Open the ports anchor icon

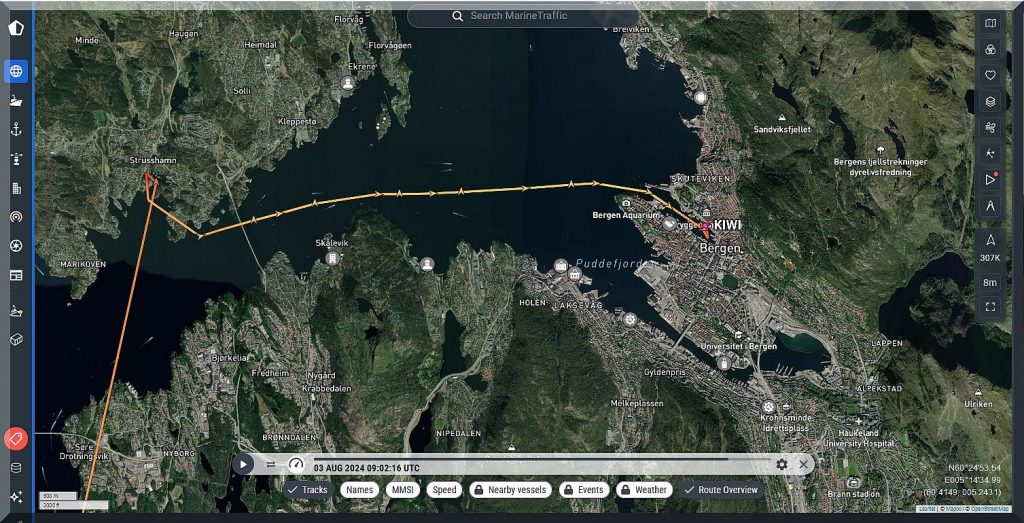tap(16, 129)
